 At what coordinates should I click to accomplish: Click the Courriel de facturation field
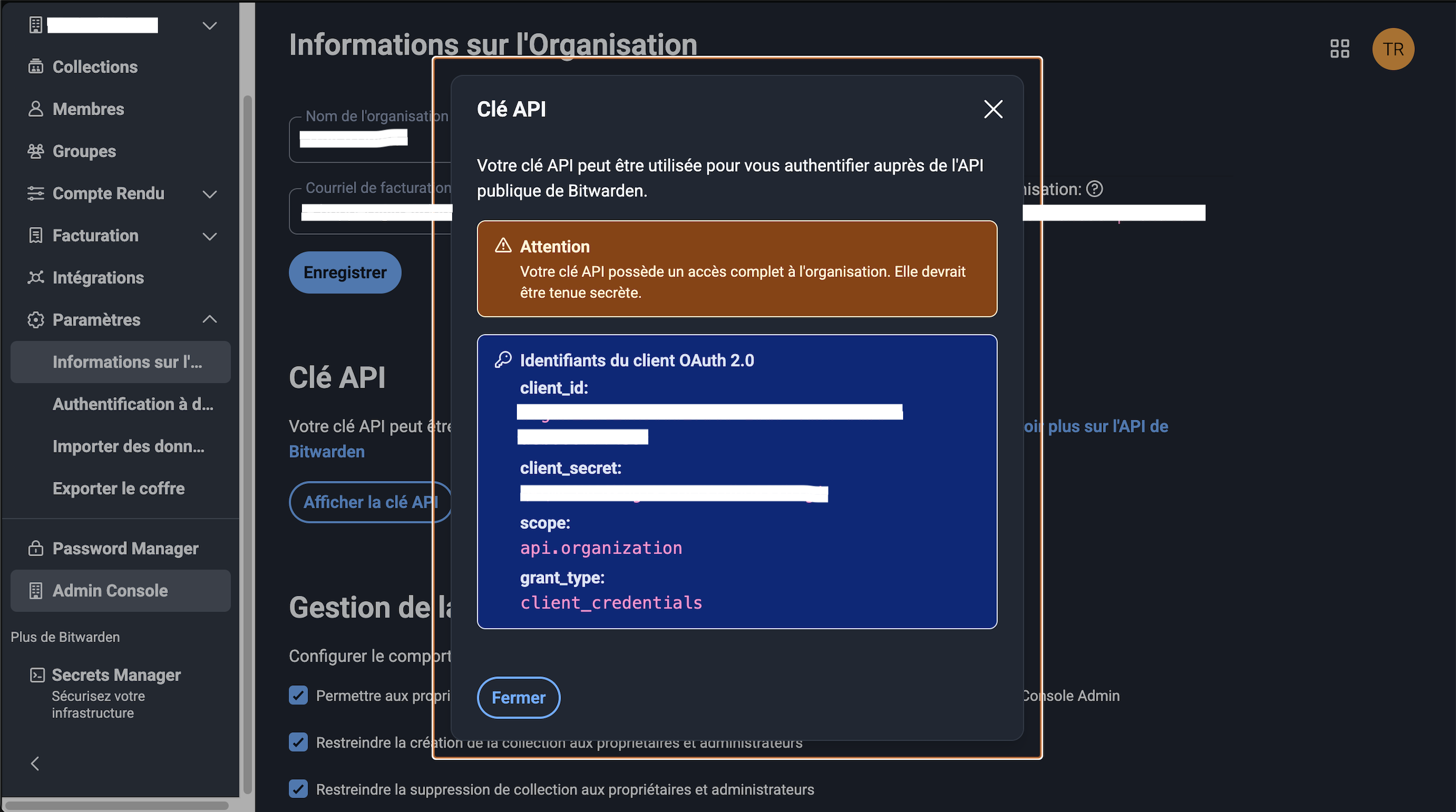[370, 212]
